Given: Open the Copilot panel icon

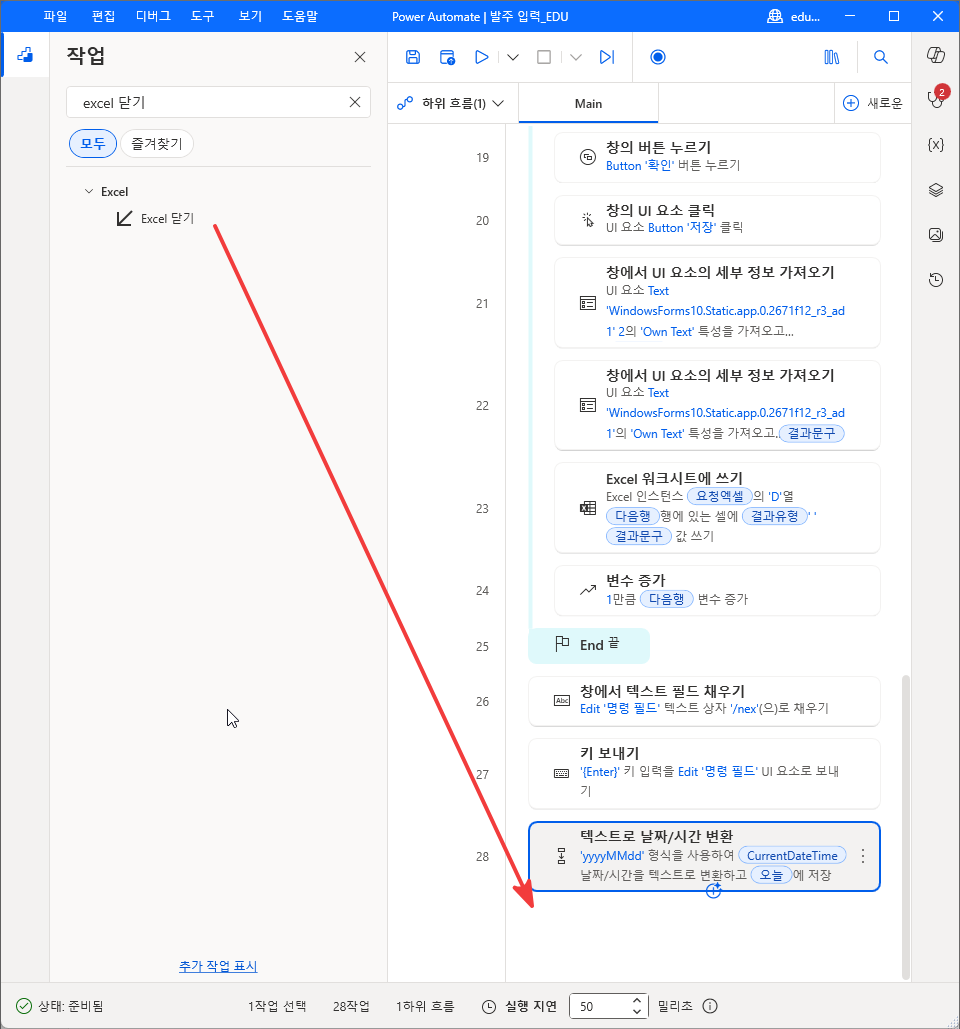Looking at the screenshot, I should (x=936, y=55).
